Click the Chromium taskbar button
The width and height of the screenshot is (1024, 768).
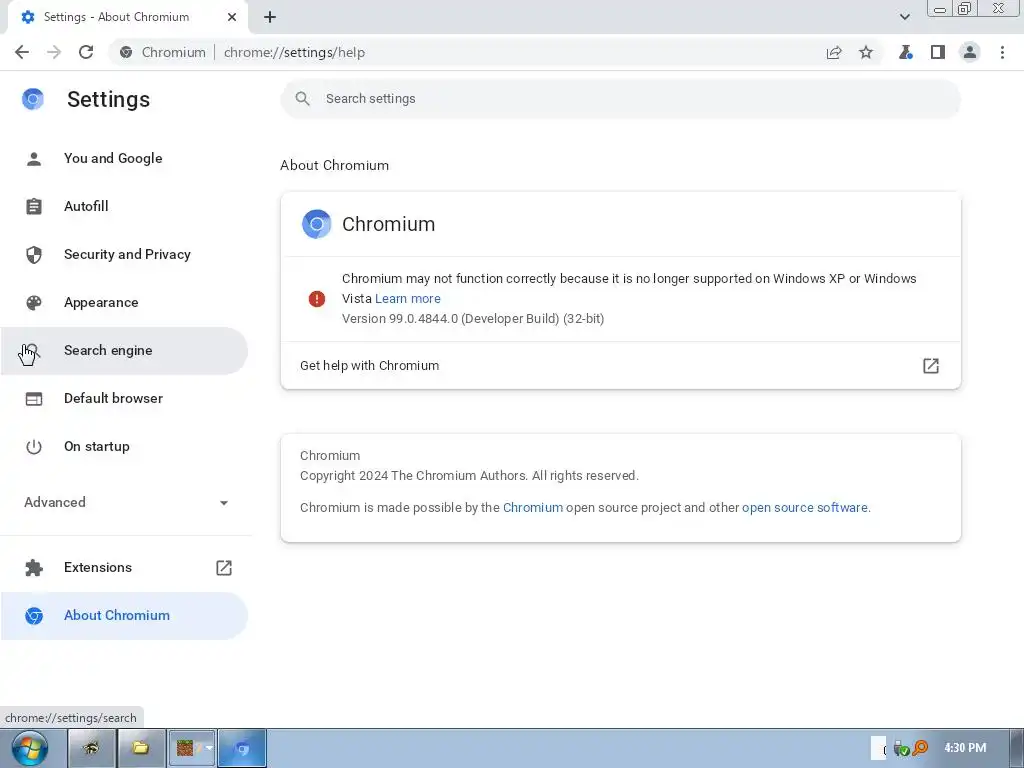[242, 748]
